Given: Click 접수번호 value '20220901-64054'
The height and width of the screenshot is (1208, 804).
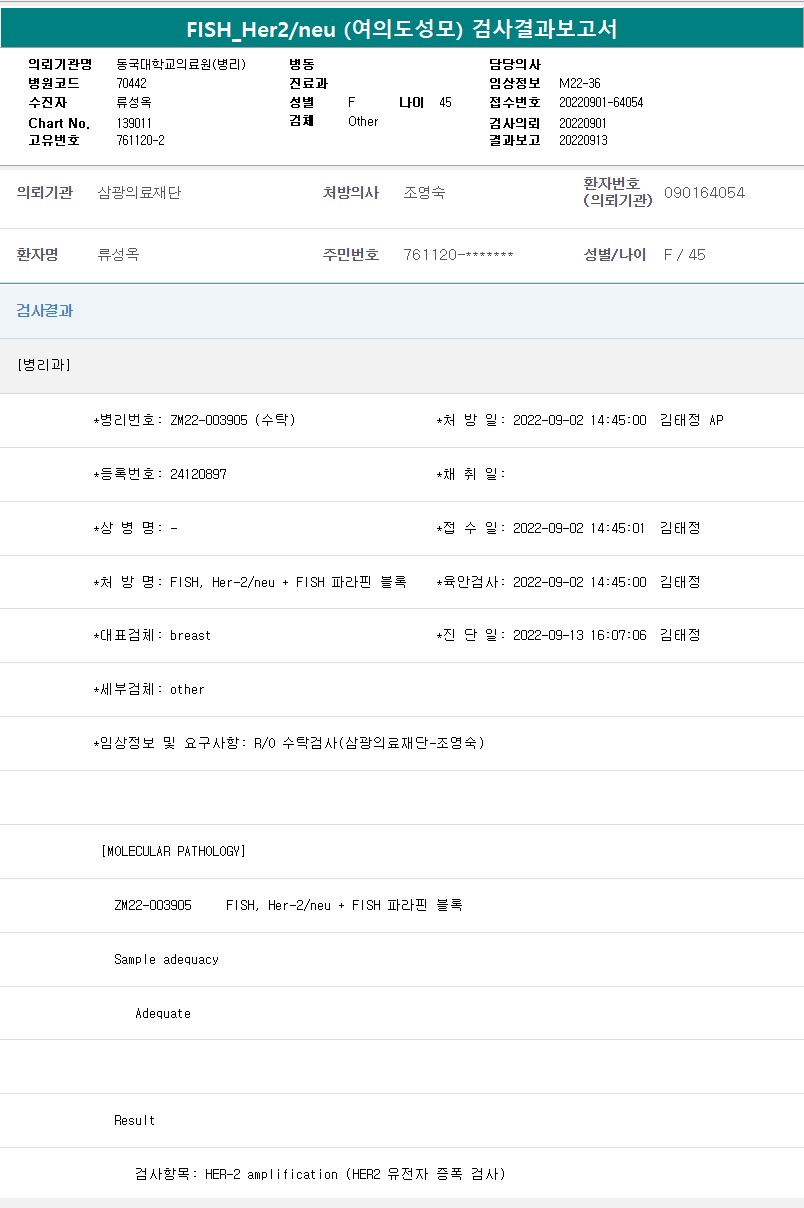Looking at the screenshot, I should (x=601, y=102).
